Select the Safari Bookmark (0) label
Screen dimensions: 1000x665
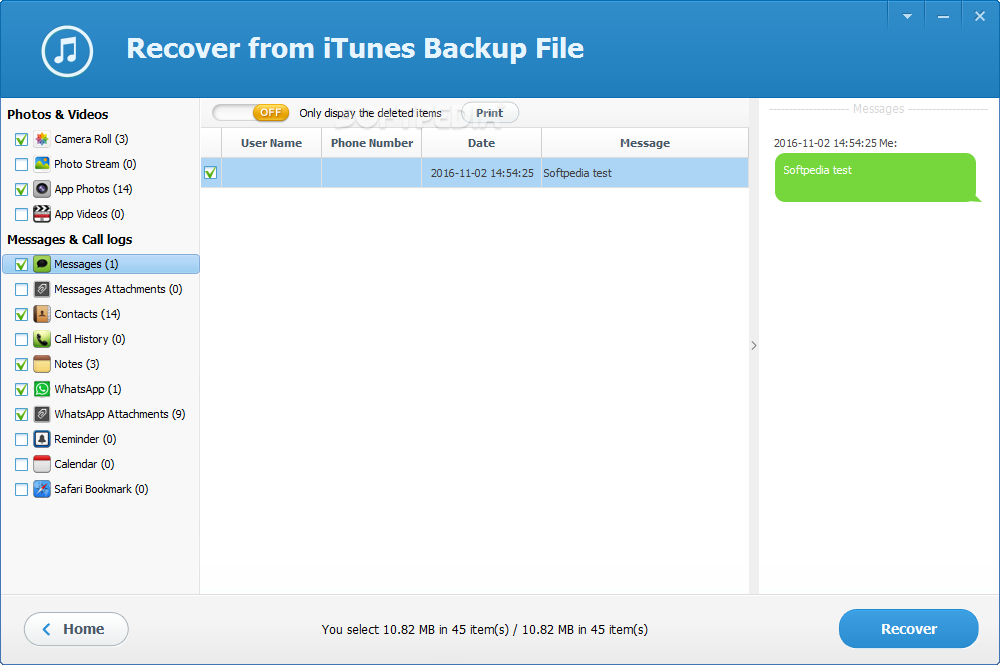coord(101,489)
